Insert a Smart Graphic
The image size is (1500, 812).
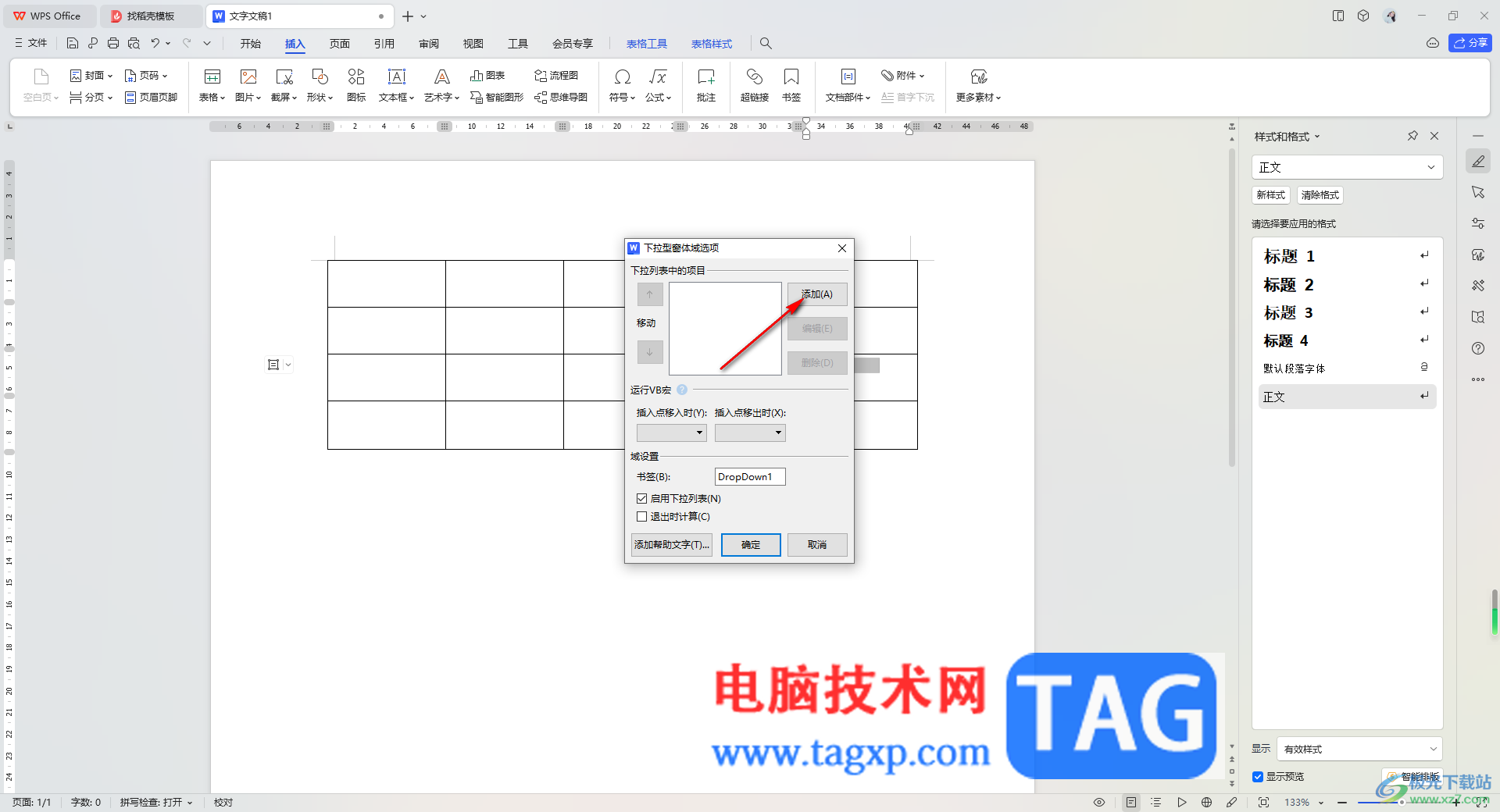[x=497, y=97]
